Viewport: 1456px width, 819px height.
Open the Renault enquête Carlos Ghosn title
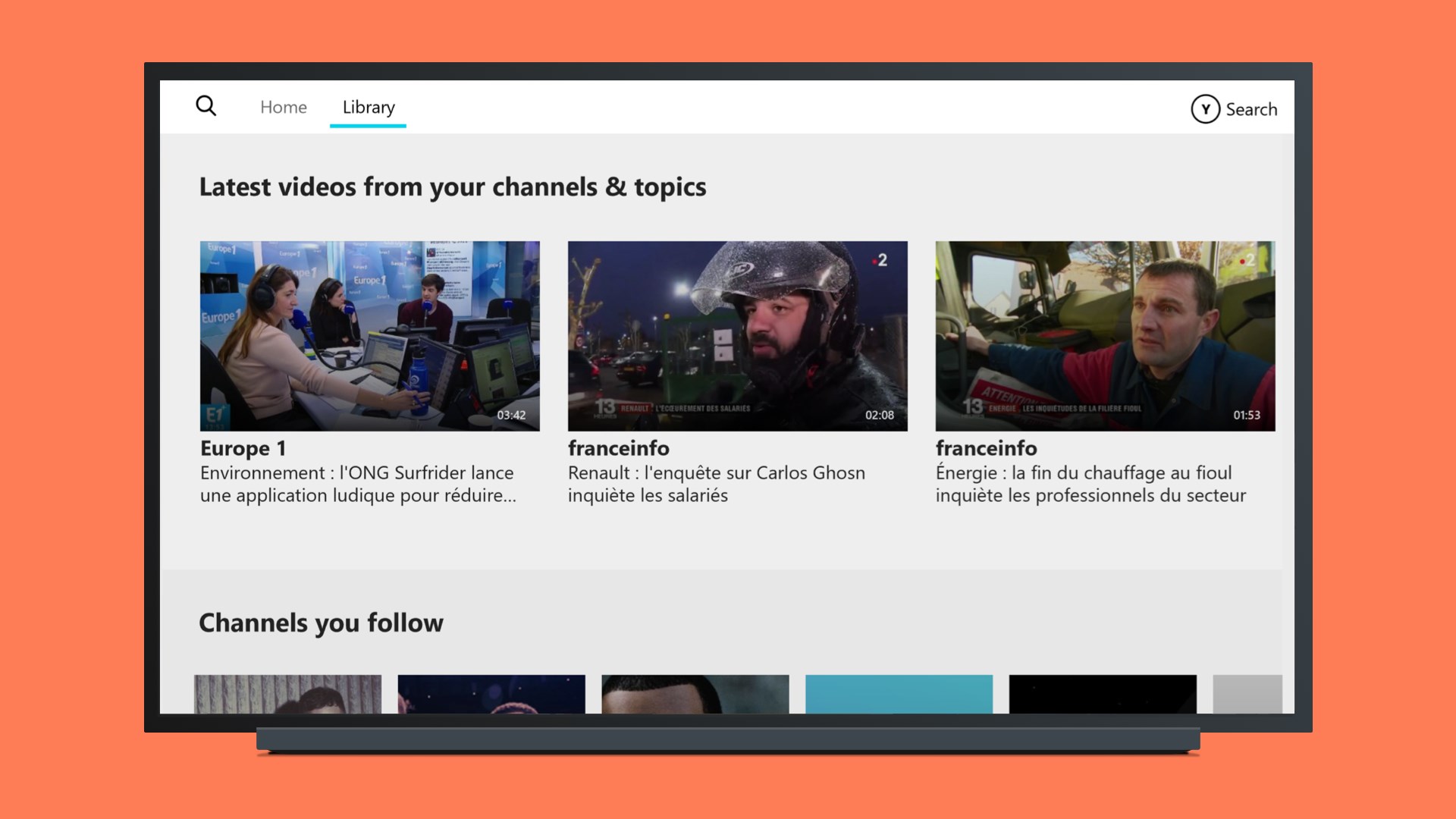tap(716, 484)
